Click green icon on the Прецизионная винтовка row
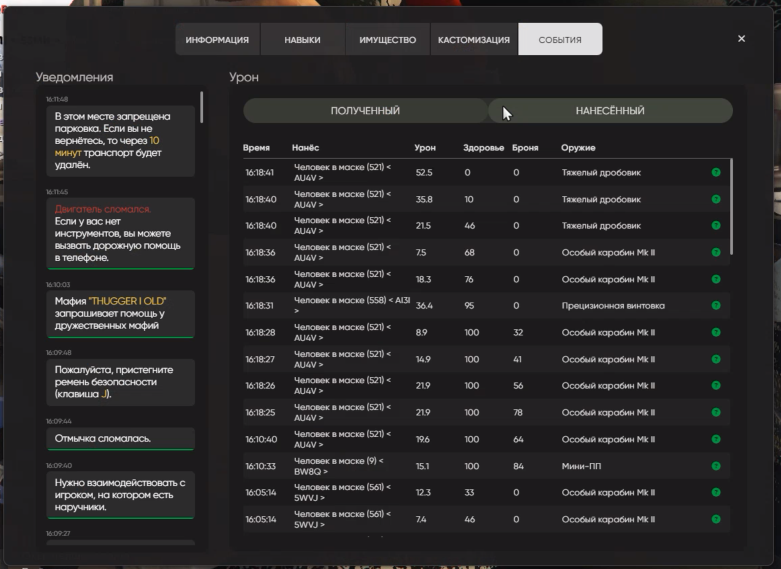Screen dimensions: 781x569 pos(715,306)
